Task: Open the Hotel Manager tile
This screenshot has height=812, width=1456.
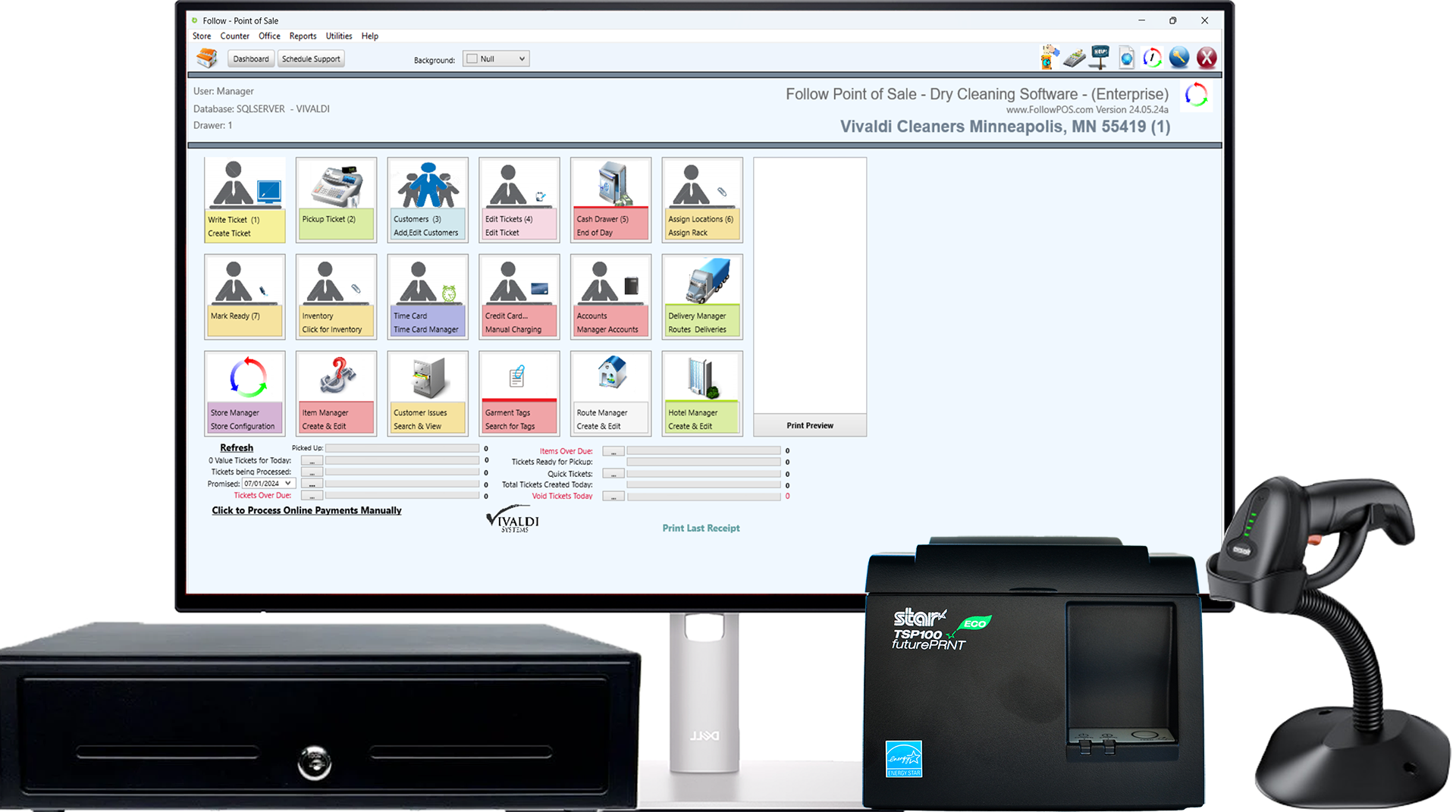Action: pos(702,393)
